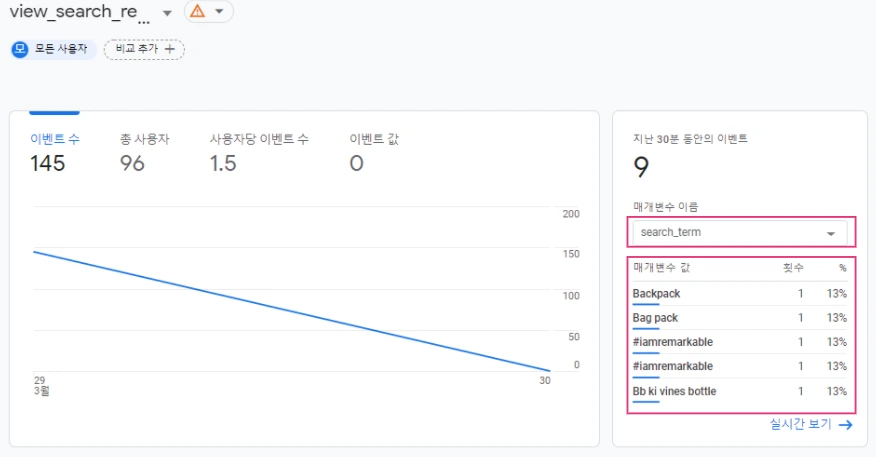
Task: Select the 이벤트 수 metric tab
Action: coord(55,153)
